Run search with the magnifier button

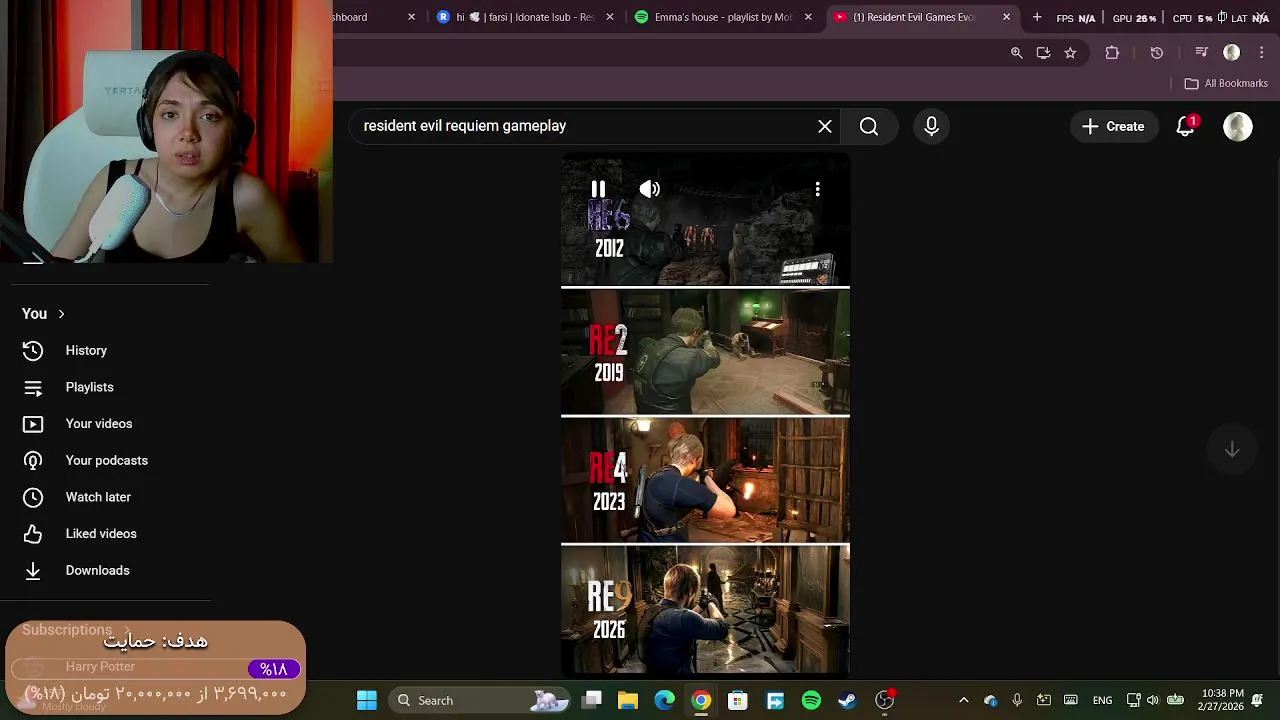(869, 126)
